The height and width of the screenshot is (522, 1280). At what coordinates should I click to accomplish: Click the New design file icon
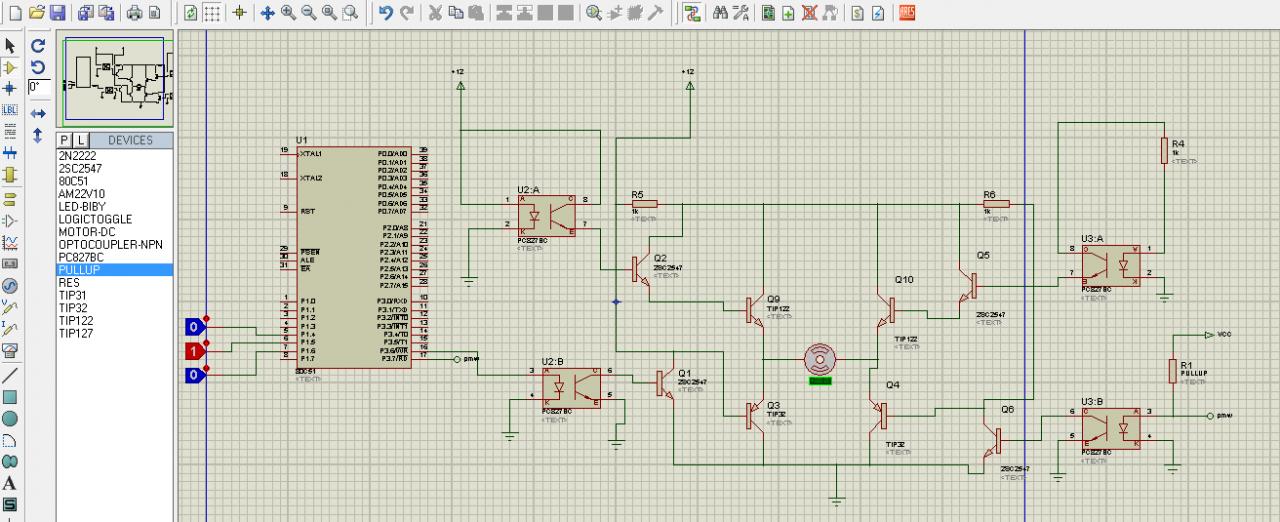point(14,13)
